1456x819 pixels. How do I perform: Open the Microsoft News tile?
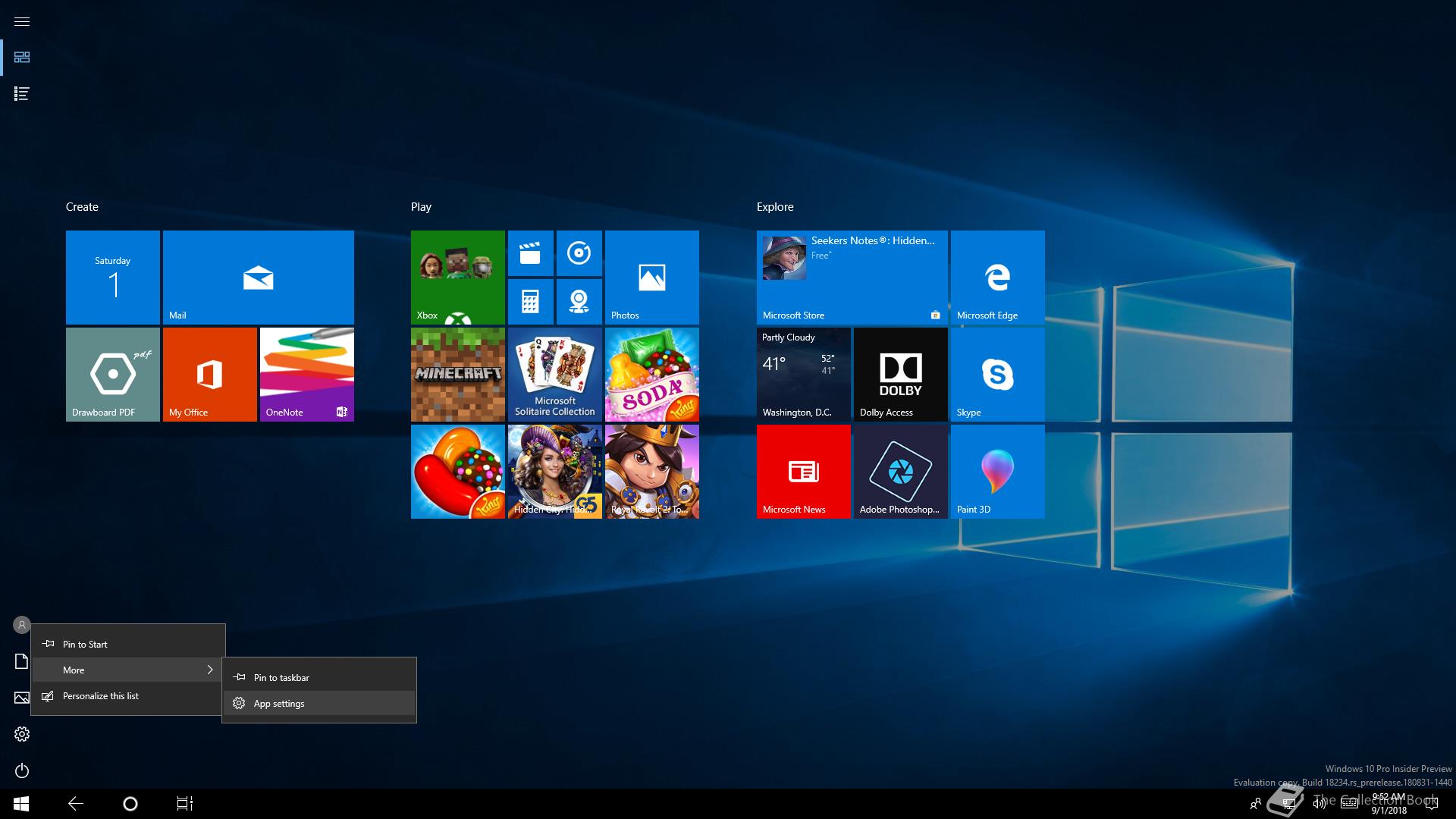[804, 472]
